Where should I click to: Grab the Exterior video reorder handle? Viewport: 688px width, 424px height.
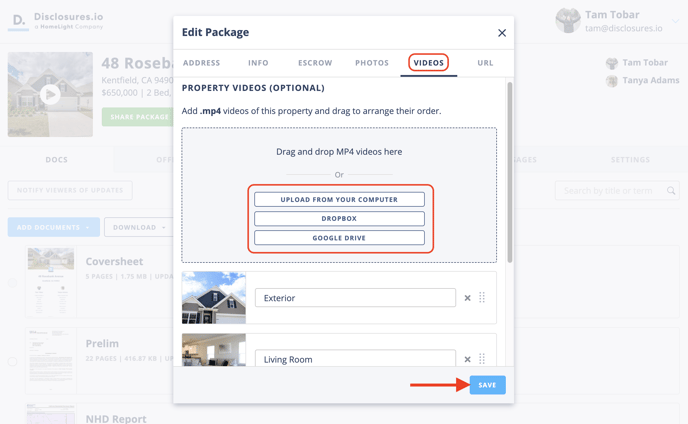pos(482,298)
